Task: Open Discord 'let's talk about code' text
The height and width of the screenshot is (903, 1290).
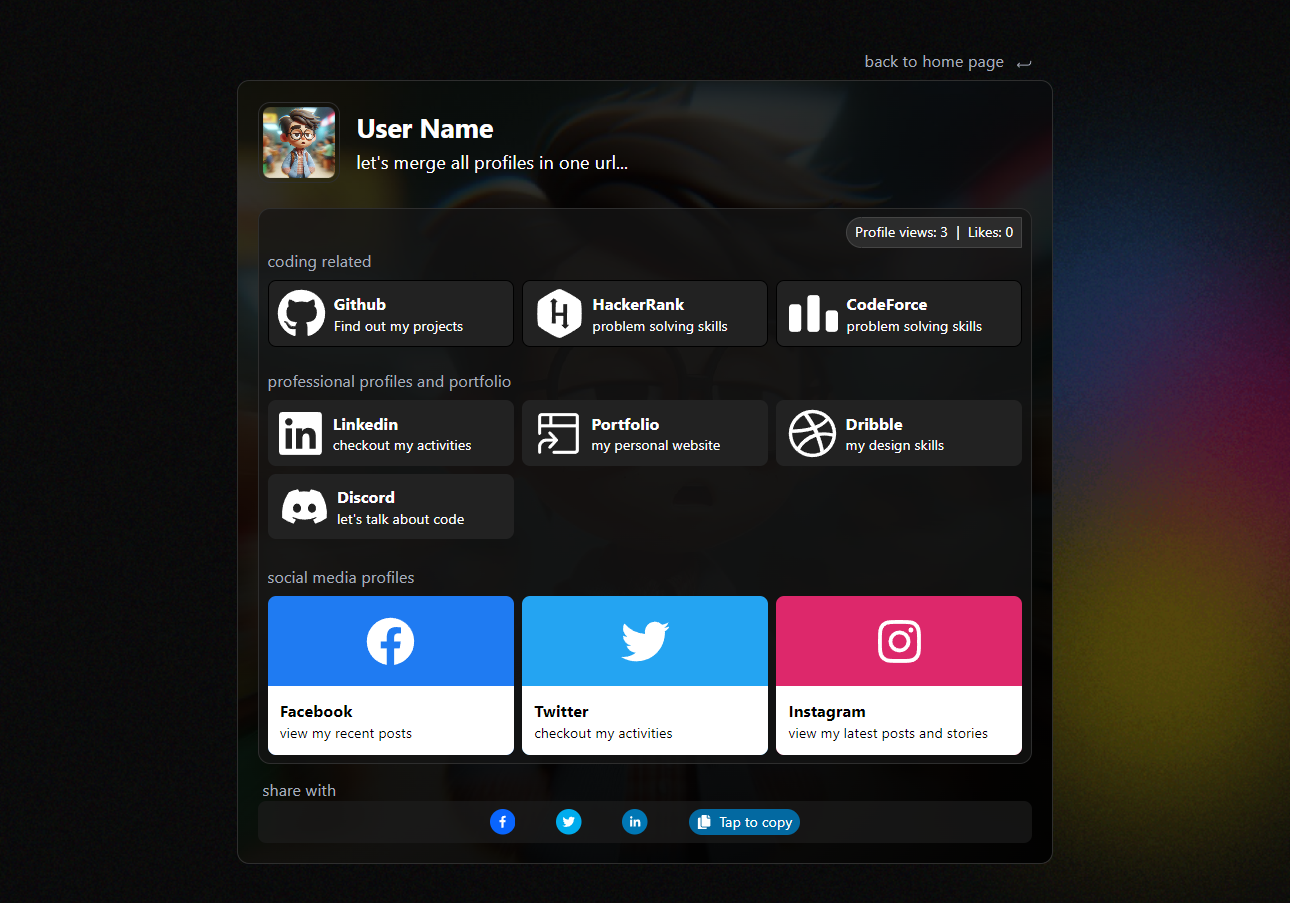Action: coord(400,519)
